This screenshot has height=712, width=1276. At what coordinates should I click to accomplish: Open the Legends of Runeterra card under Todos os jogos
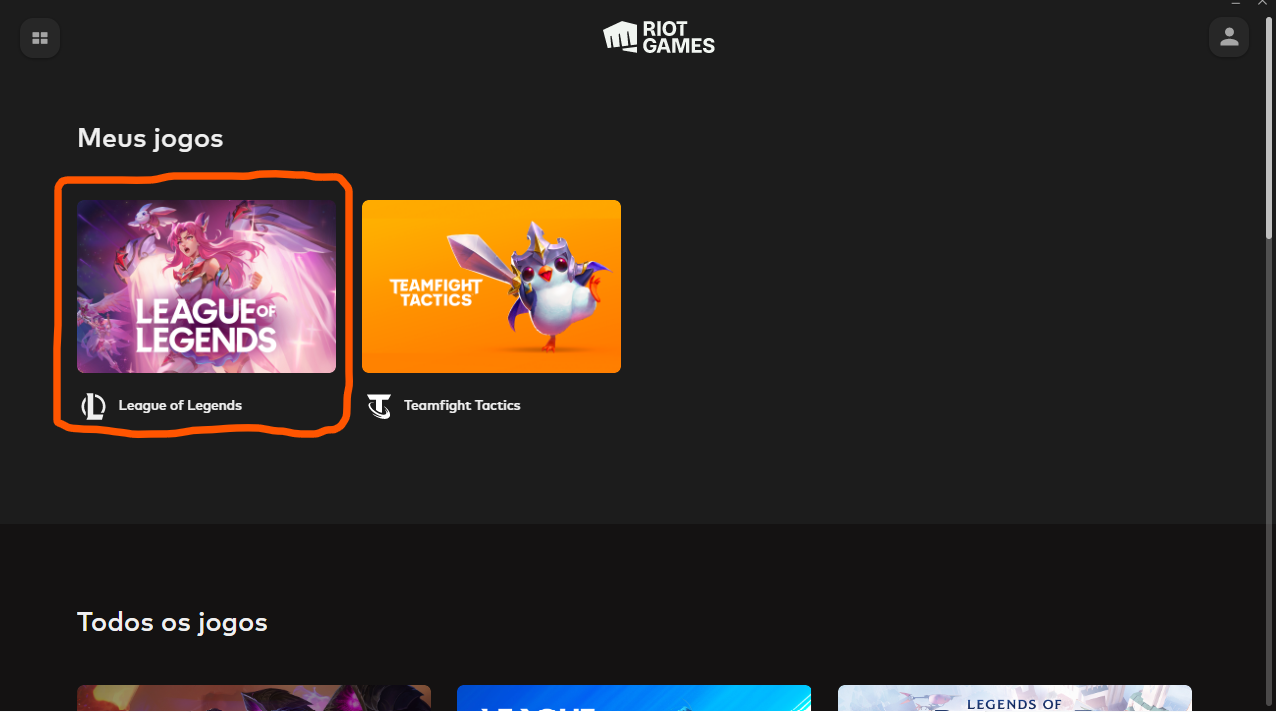[1014, 698]
